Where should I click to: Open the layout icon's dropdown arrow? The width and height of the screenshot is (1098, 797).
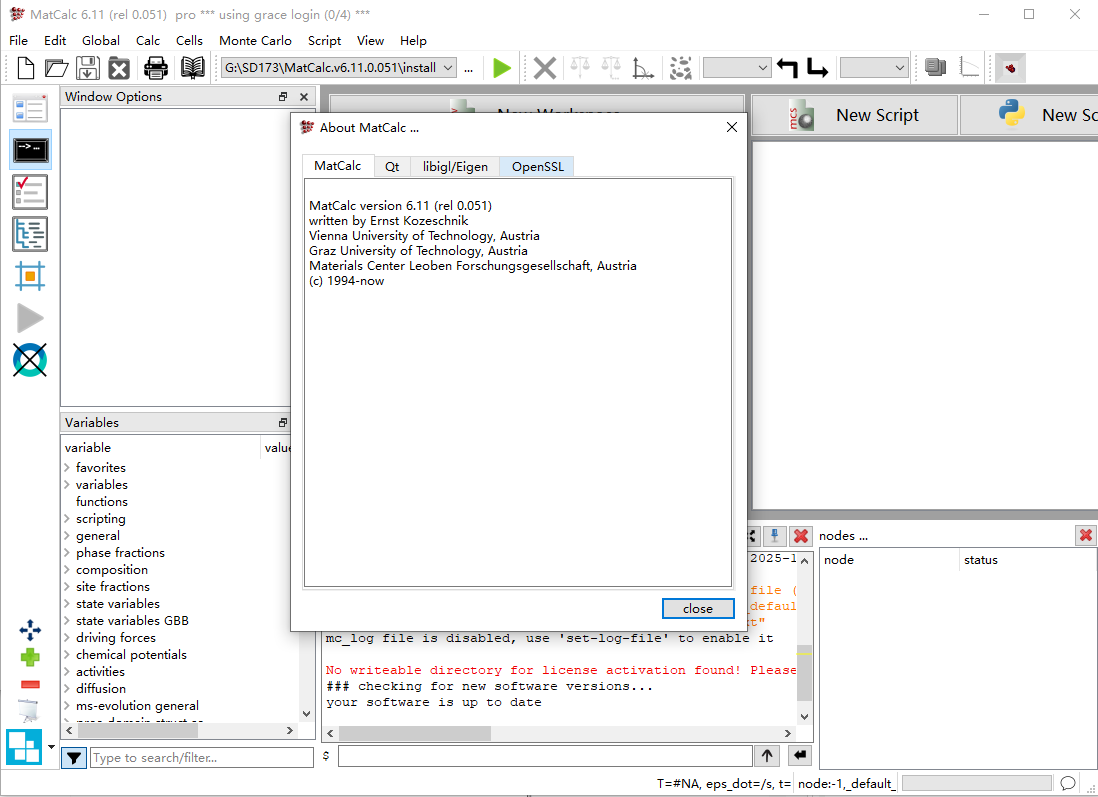pos(51,747)
